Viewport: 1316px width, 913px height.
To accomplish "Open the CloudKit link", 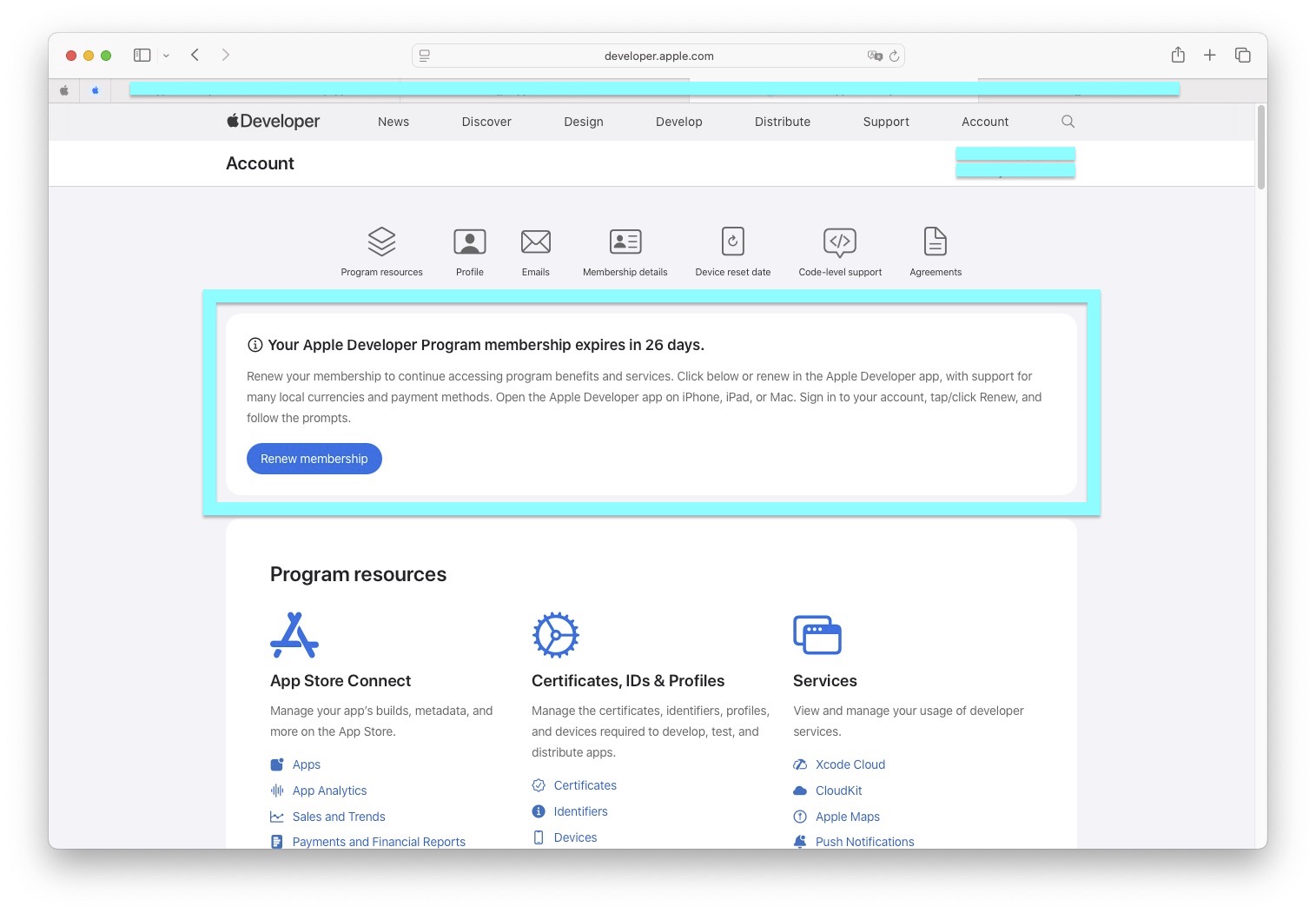I will 839,791.
